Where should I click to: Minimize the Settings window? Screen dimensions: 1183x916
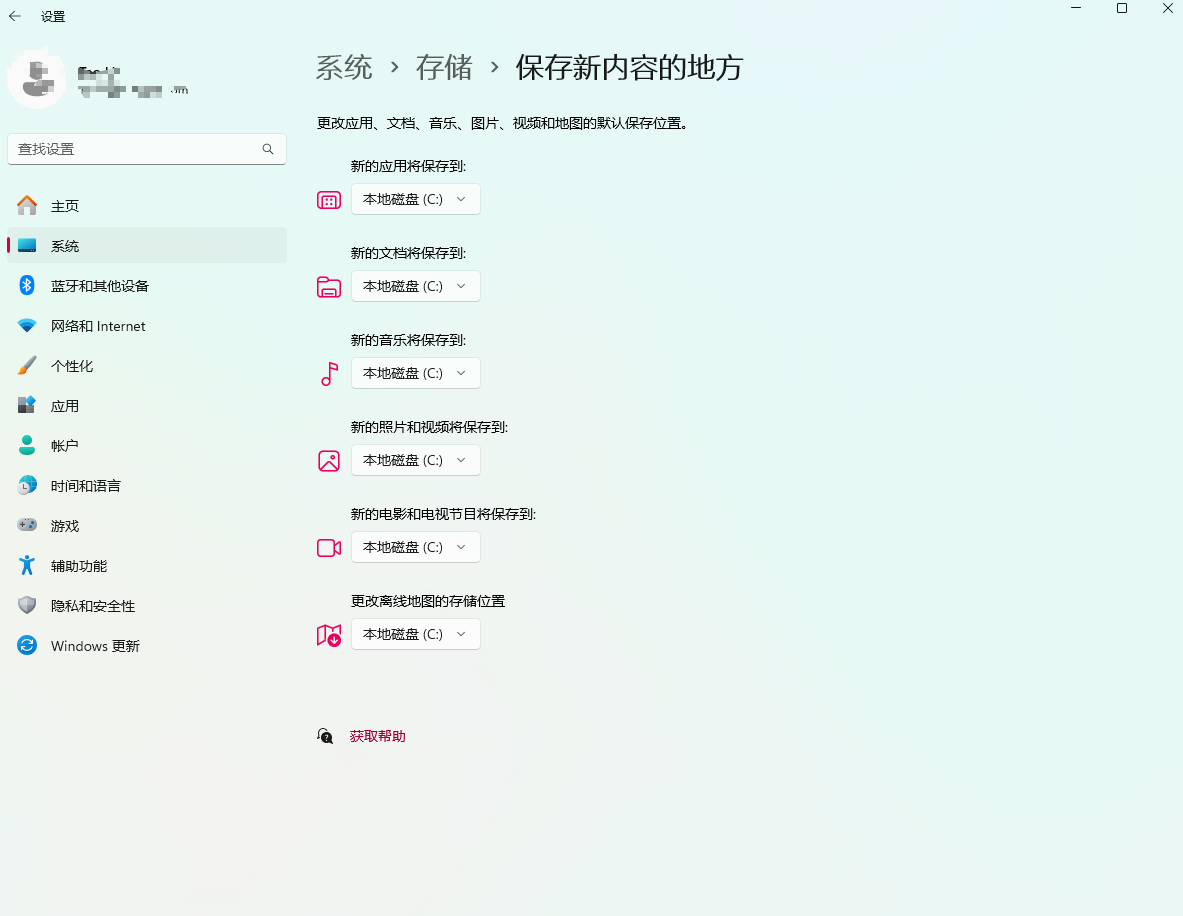(1076, 8)
